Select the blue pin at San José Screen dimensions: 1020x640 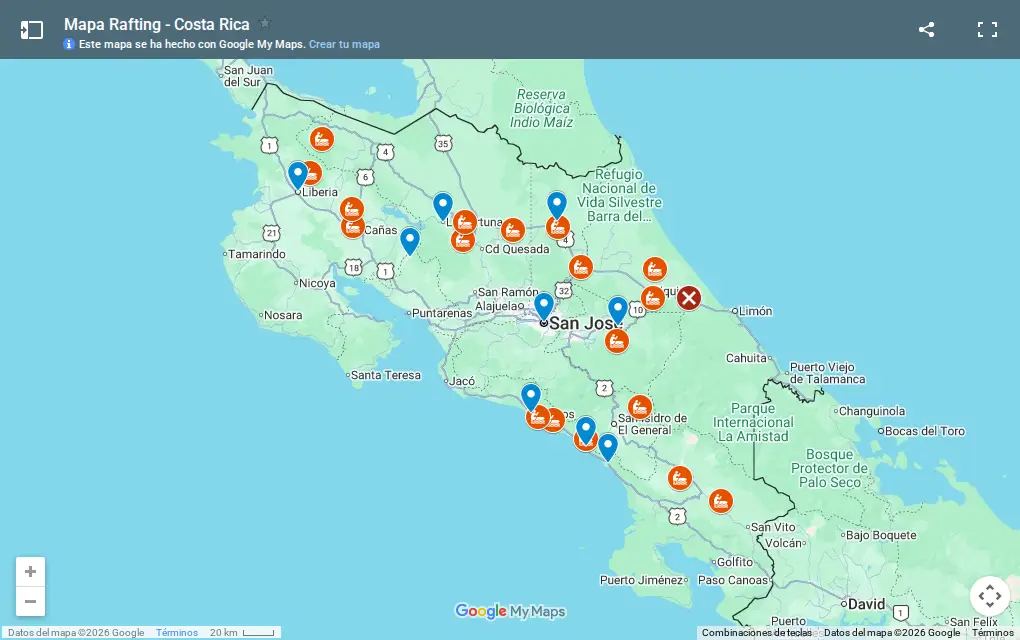point(544,306)
